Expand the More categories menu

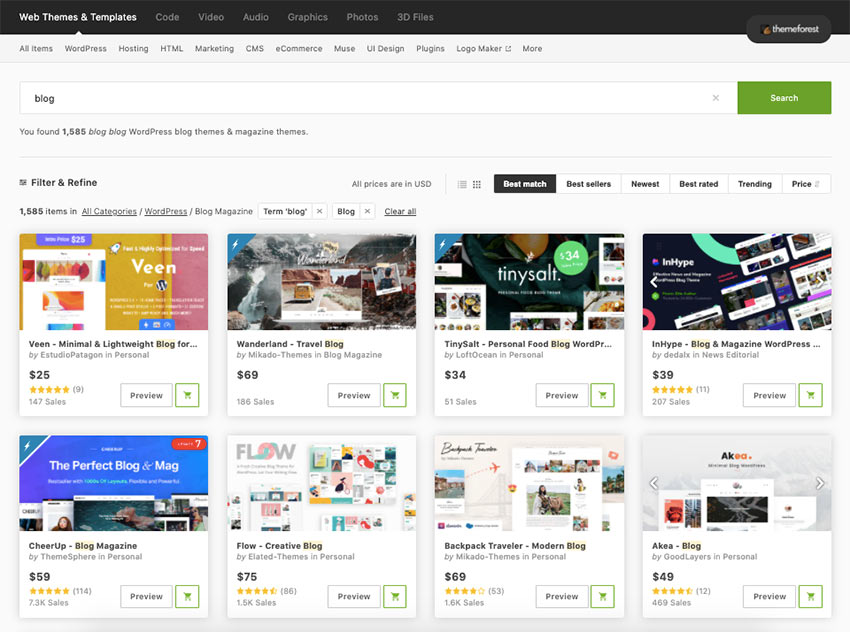[x=532, y=49]
